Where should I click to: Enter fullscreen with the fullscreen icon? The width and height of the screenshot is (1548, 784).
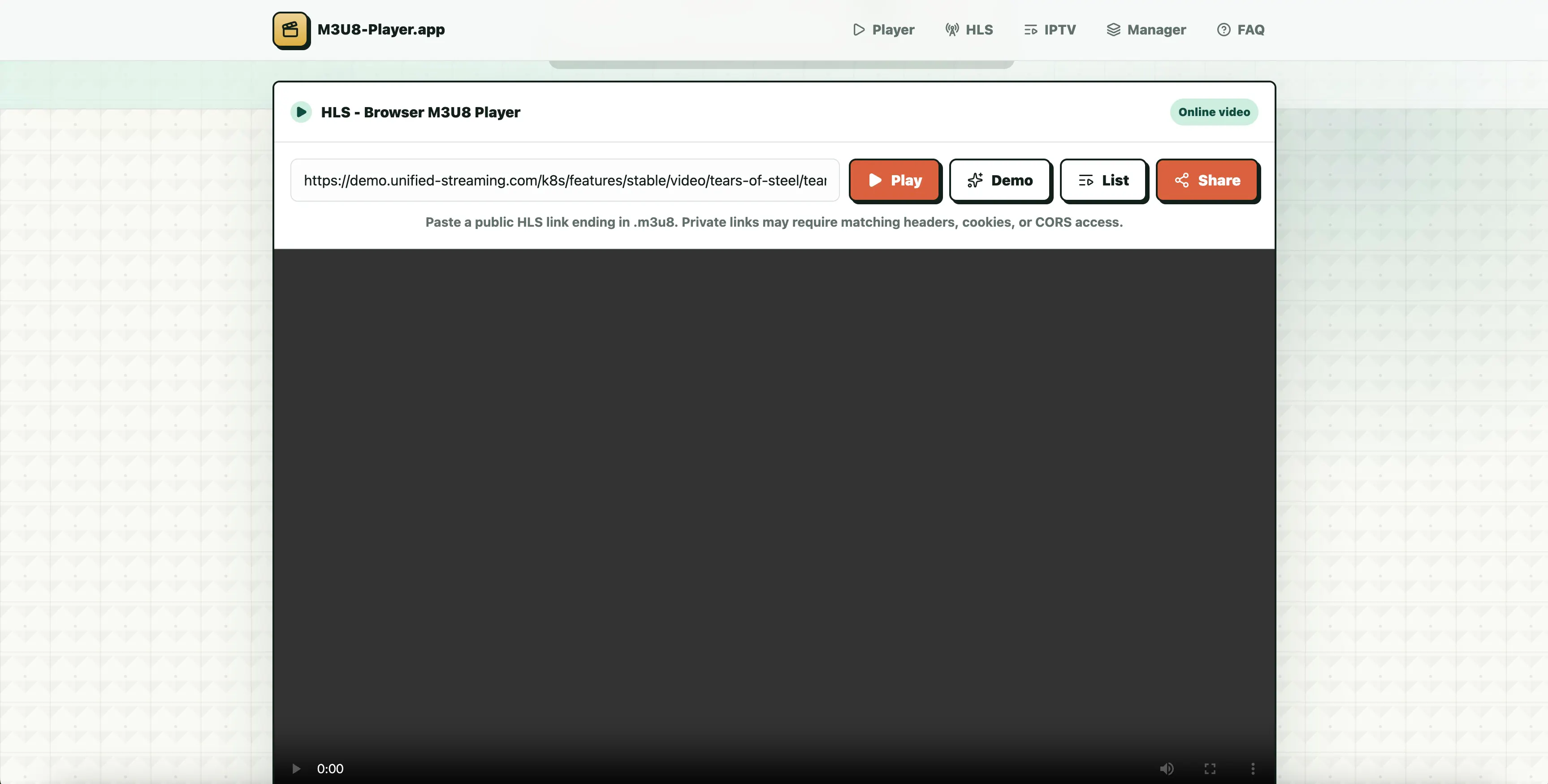[x=1210, y=768]
